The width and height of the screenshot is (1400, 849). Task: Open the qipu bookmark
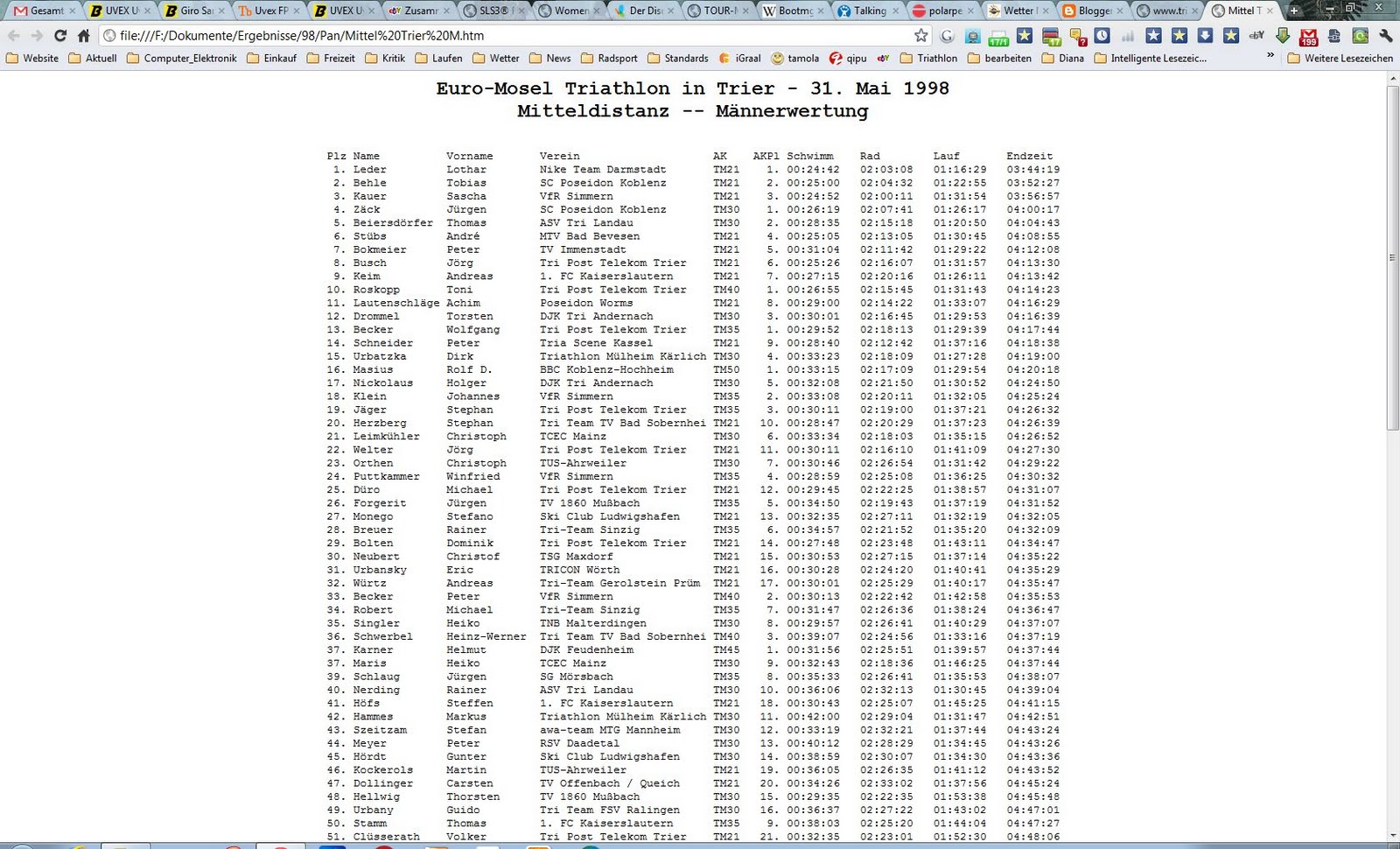tap(849, 59)
